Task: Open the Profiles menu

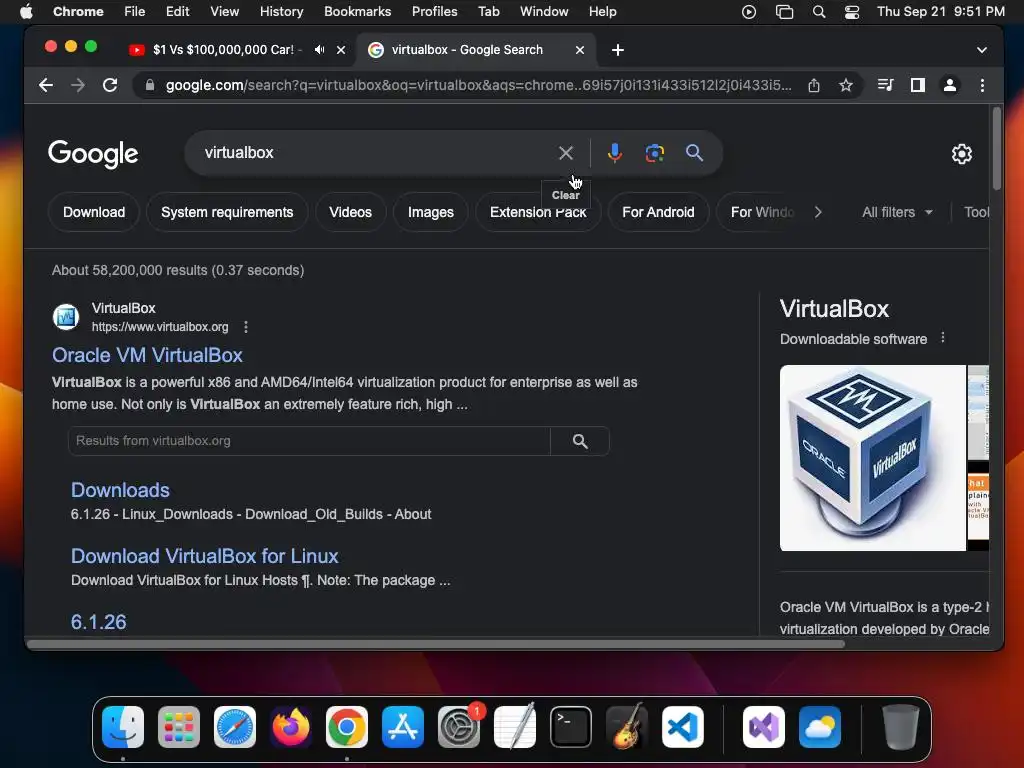Action: coord(434,11)
